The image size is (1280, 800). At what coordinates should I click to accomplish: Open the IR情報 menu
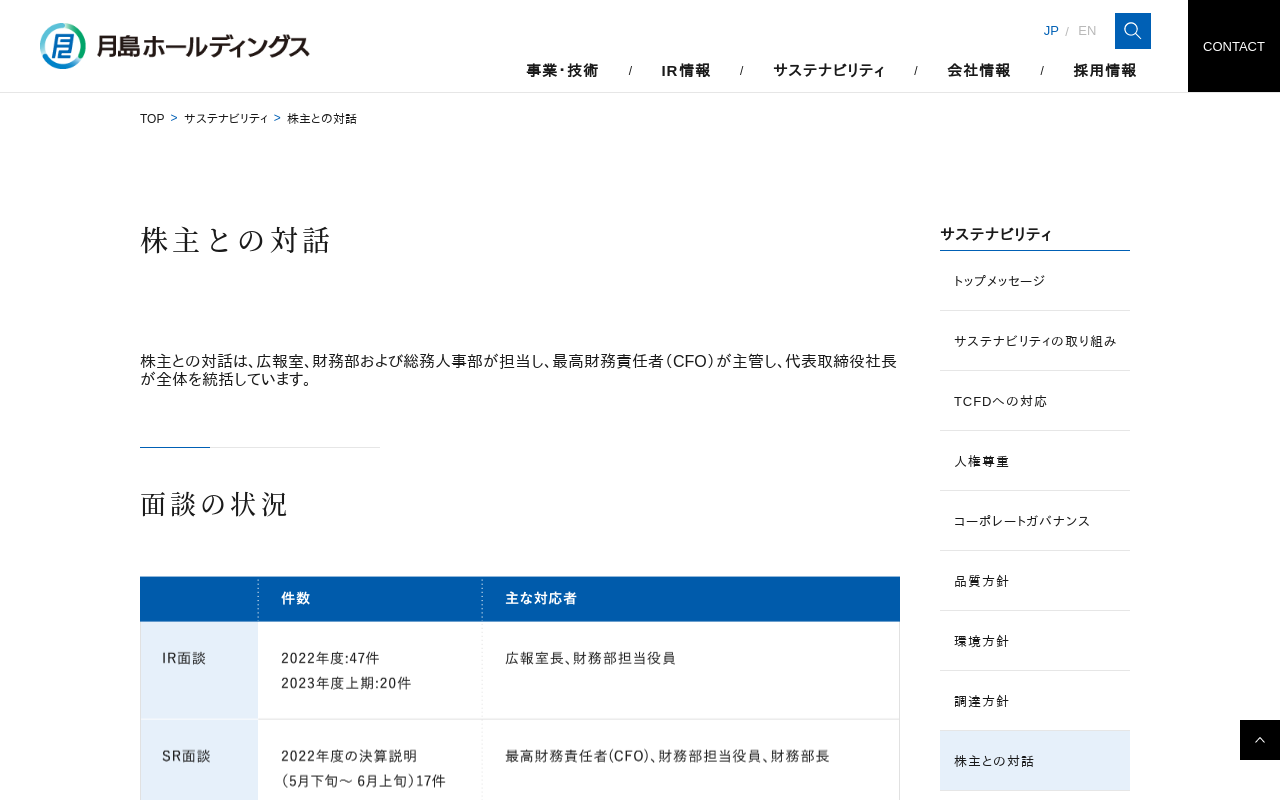pos(686,70)
